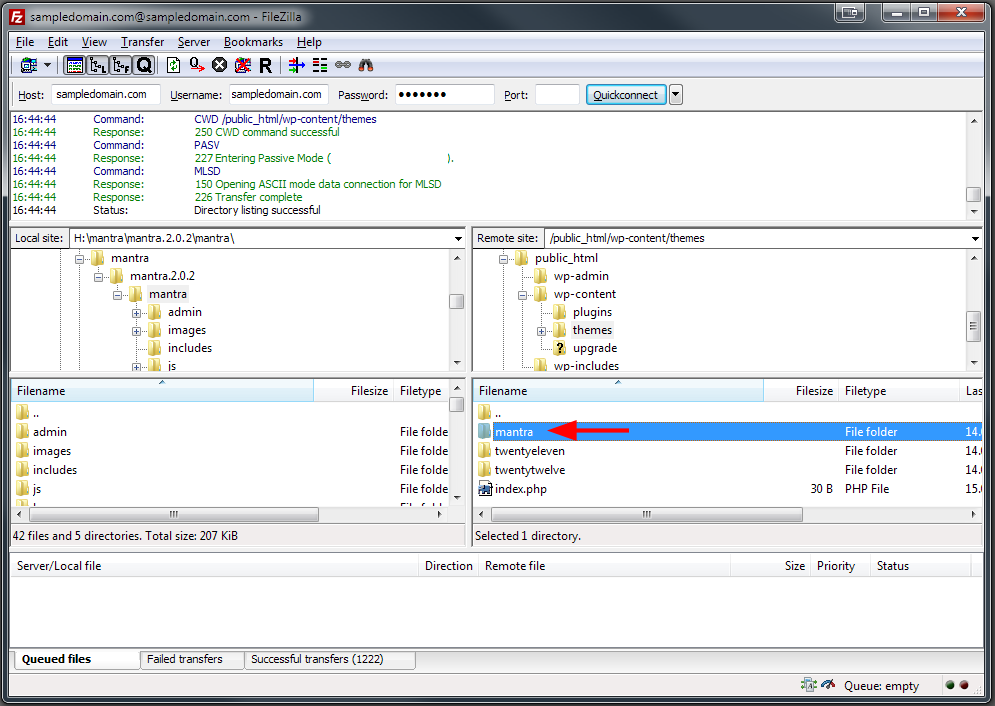Search remote files with the binoculars icon

click(x=366, y=65)
